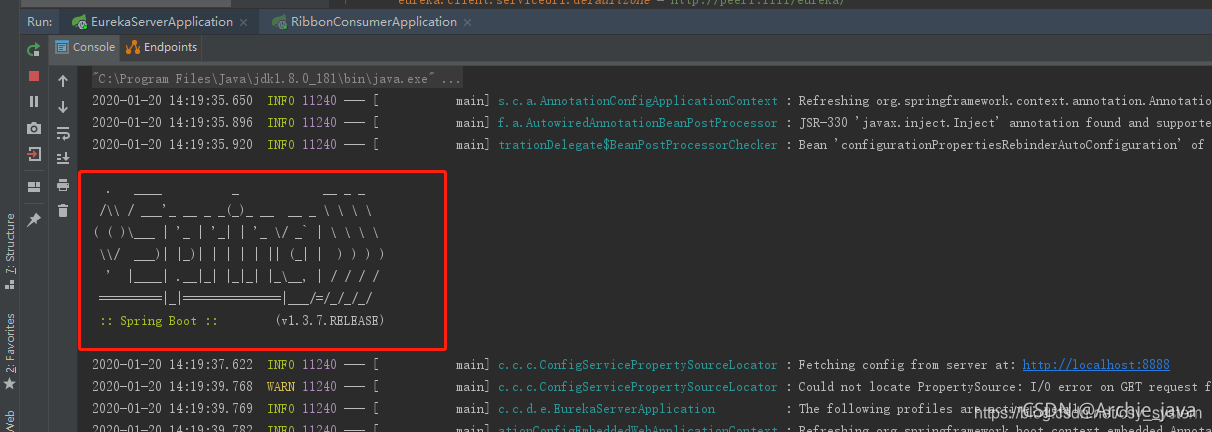Click 'Fetching config from server at:' message
The width and height of the screenshot is (1212, 432).
point(908,365)
